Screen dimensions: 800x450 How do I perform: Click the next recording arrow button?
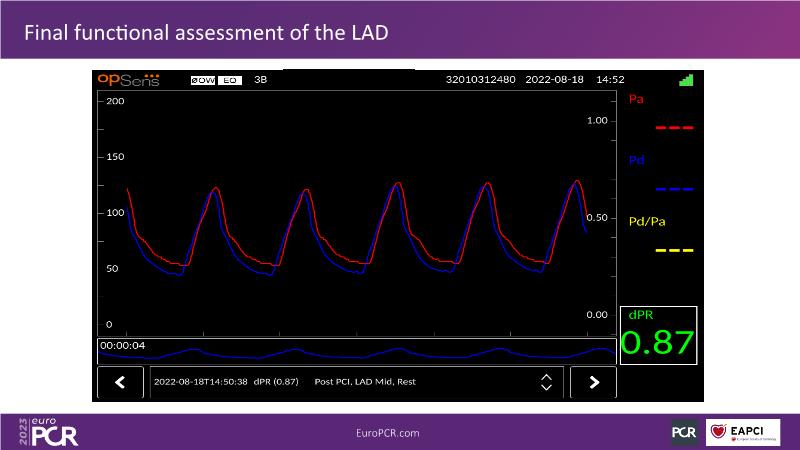point(593,382)
